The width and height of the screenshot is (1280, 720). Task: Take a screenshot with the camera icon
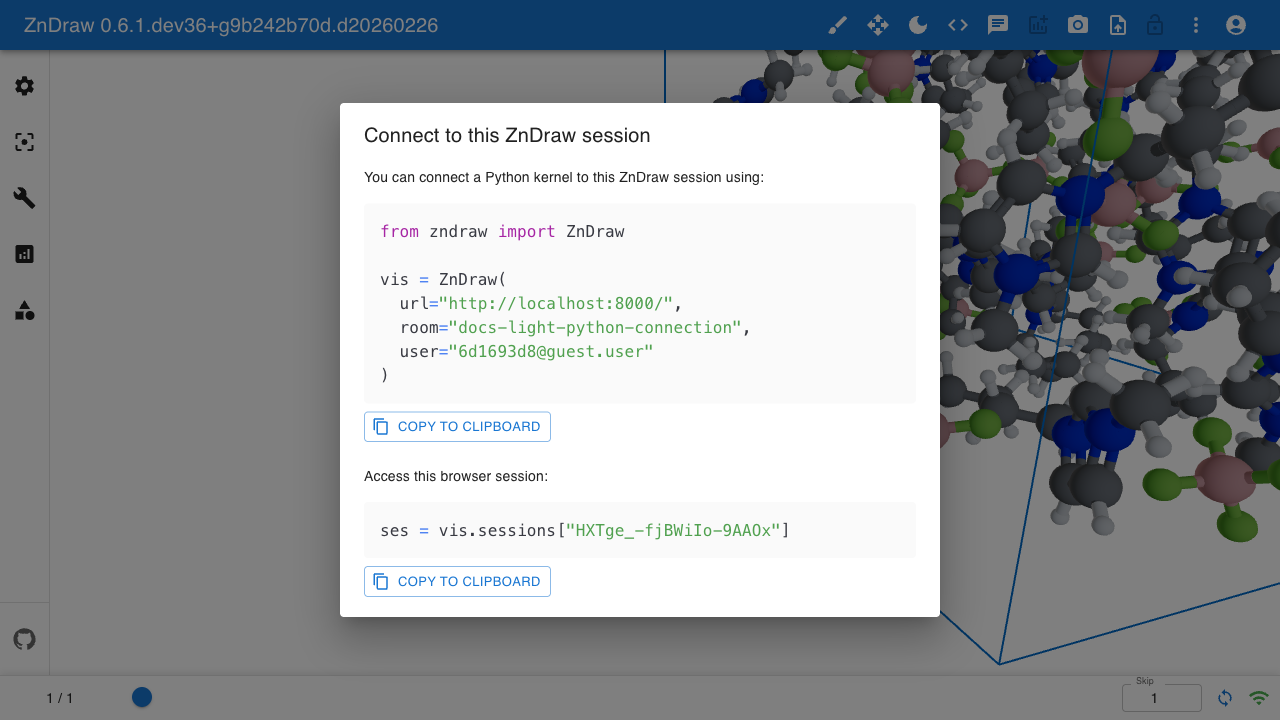[x=1077, y=25]
